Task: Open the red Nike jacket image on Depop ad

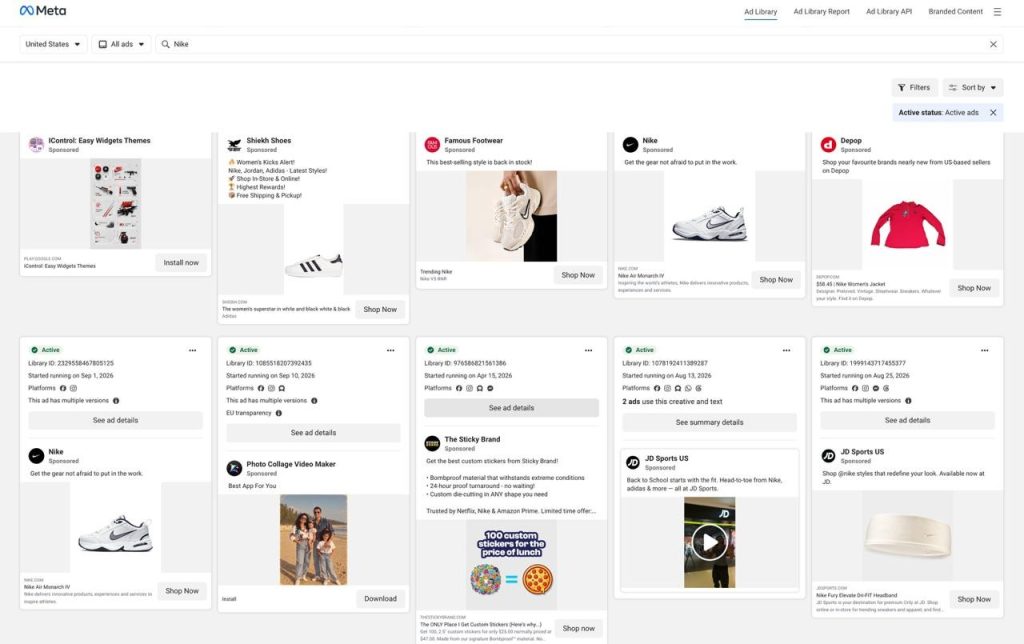Action: click(x=907, y=224)
